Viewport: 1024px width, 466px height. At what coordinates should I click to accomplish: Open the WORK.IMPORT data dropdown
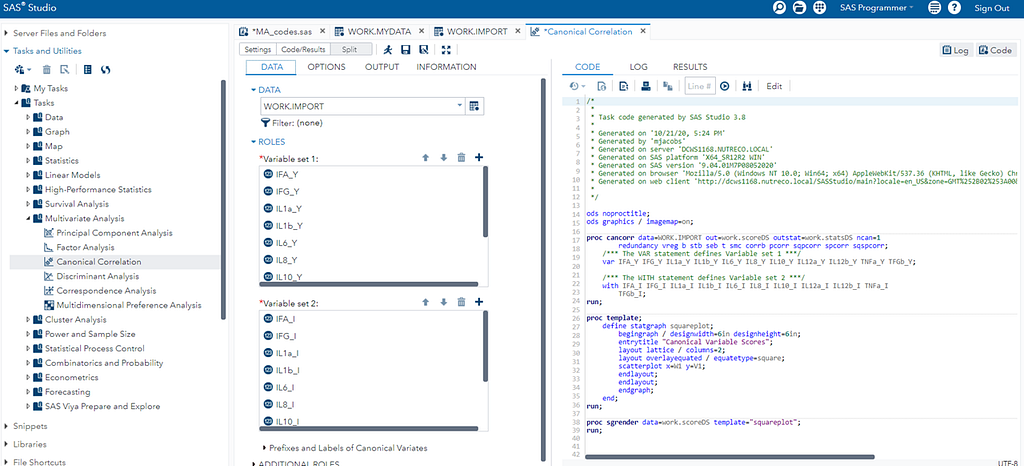[x=459, y=105]
